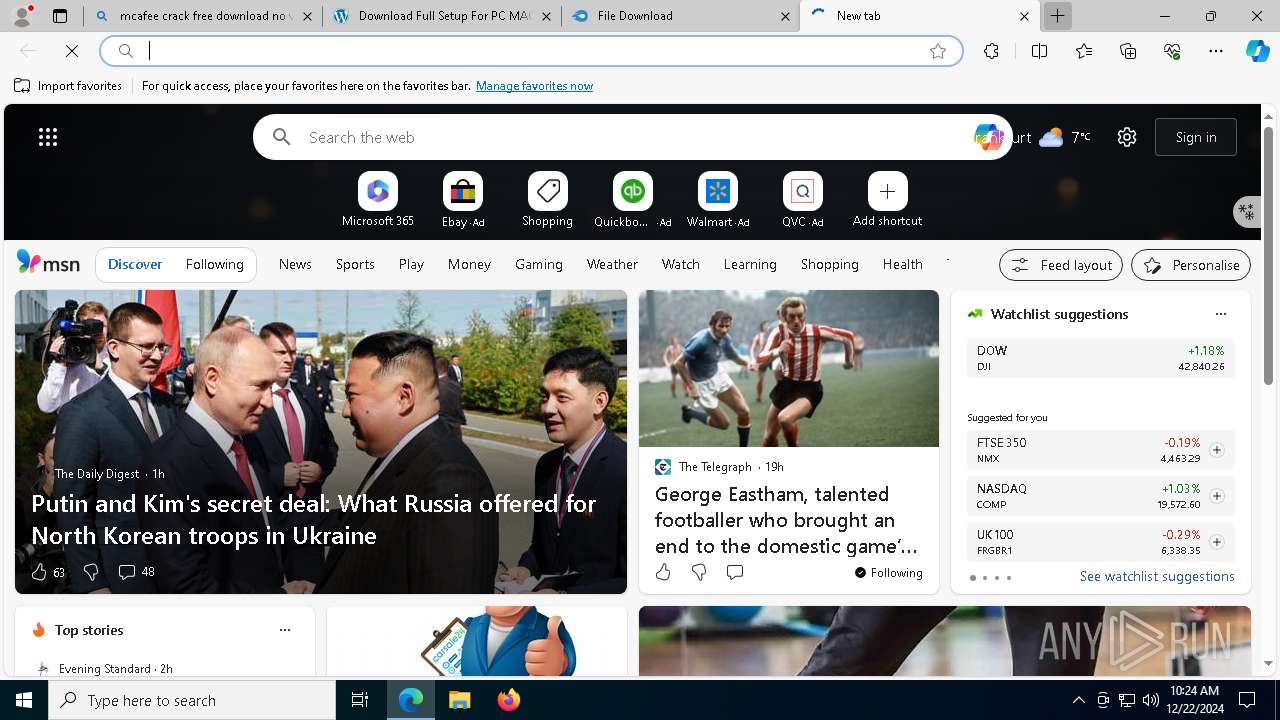Screen dimensions: 1280x720
Task: Toggle Following for The Telegraph
Action: pyautogui.click(x=889, y=573)
